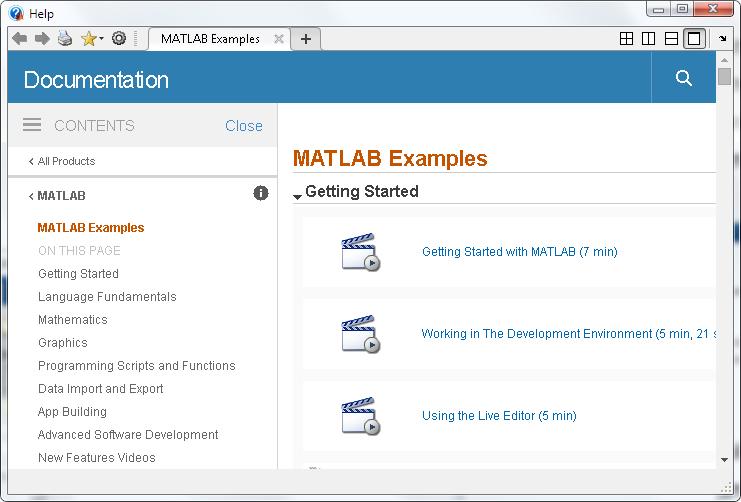Open Getting Started with MATLAB video link
741x502 pixels.
coord(520,251)
